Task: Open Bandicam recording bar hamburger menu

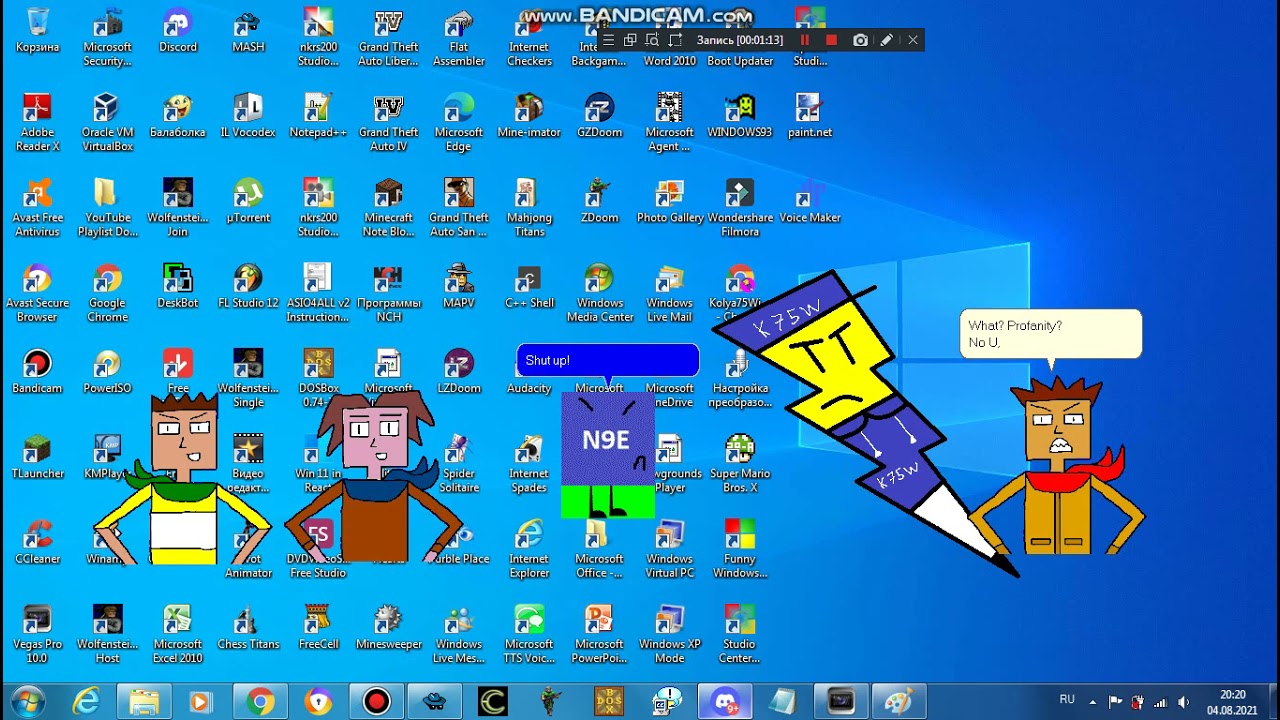Action: [x=607, y=40]
